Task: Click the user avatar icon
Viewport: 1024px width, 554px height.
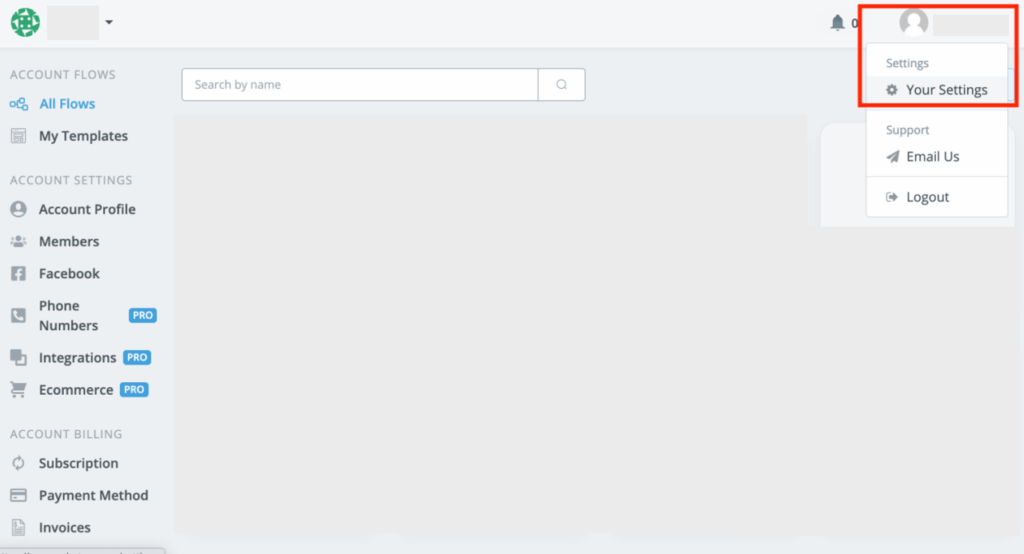Action: tap(913, 22)
